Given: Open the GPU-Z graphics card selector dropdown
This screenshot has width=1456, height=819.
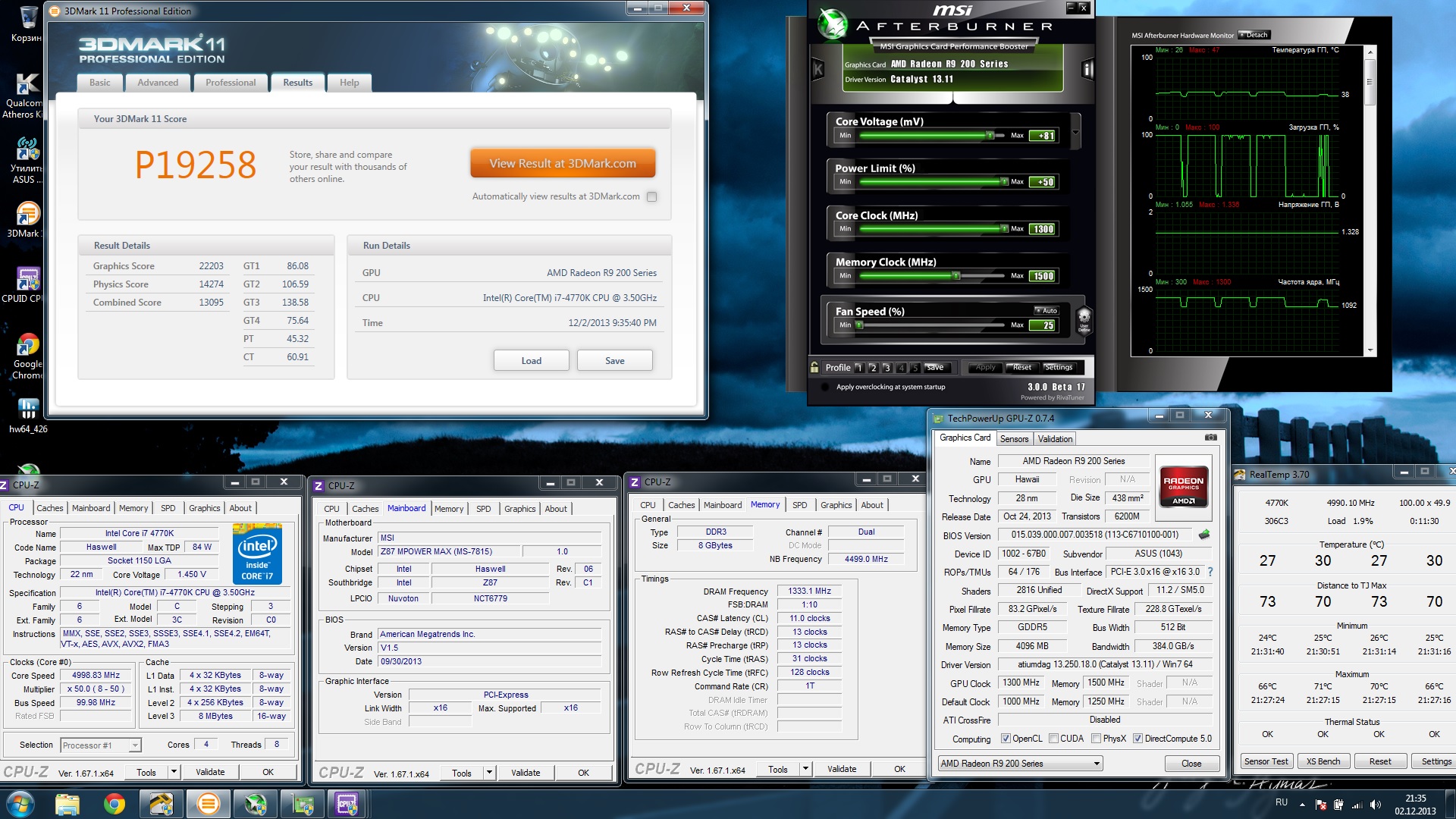Looking at the screenshot, I should pyautogui.click(x=1097, y=764).
